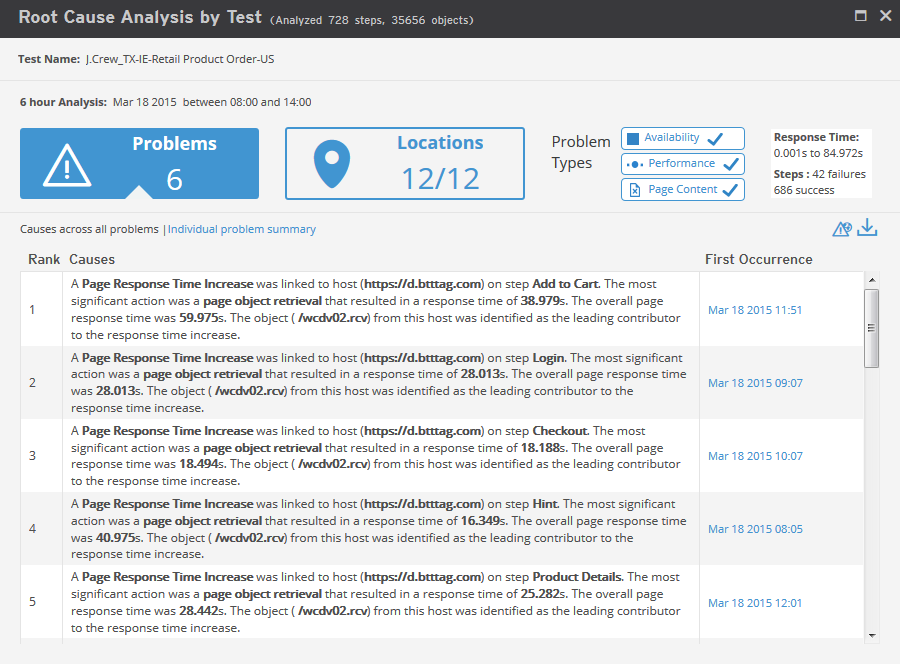Open first occurrence Mar 18 2015 08:05
This screenshot has height=664, width=900.
[x=755, y=529]
